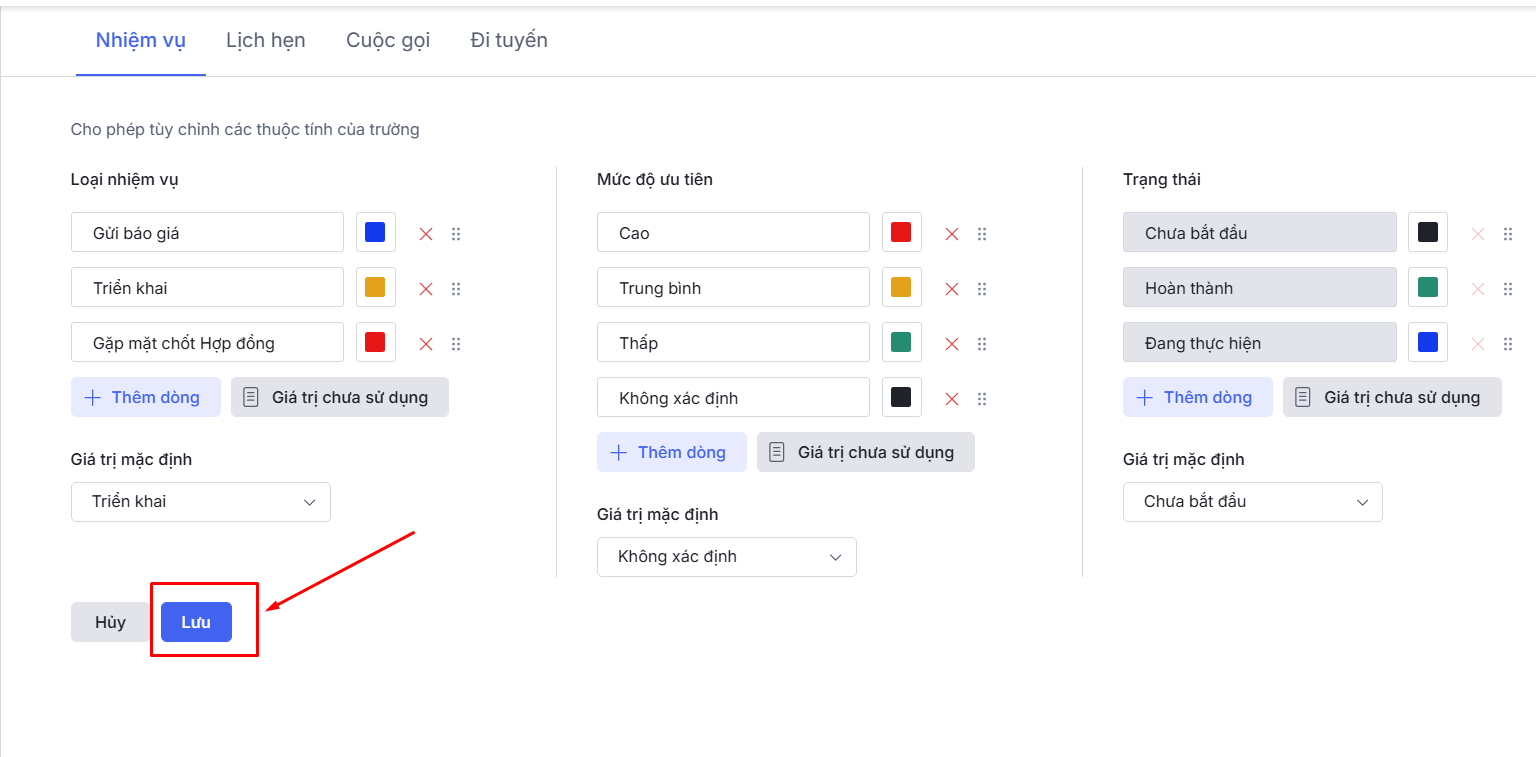Delete the "Cao" priority row
The width and height of the screenshot is (1536, 757).
point(952,234)
